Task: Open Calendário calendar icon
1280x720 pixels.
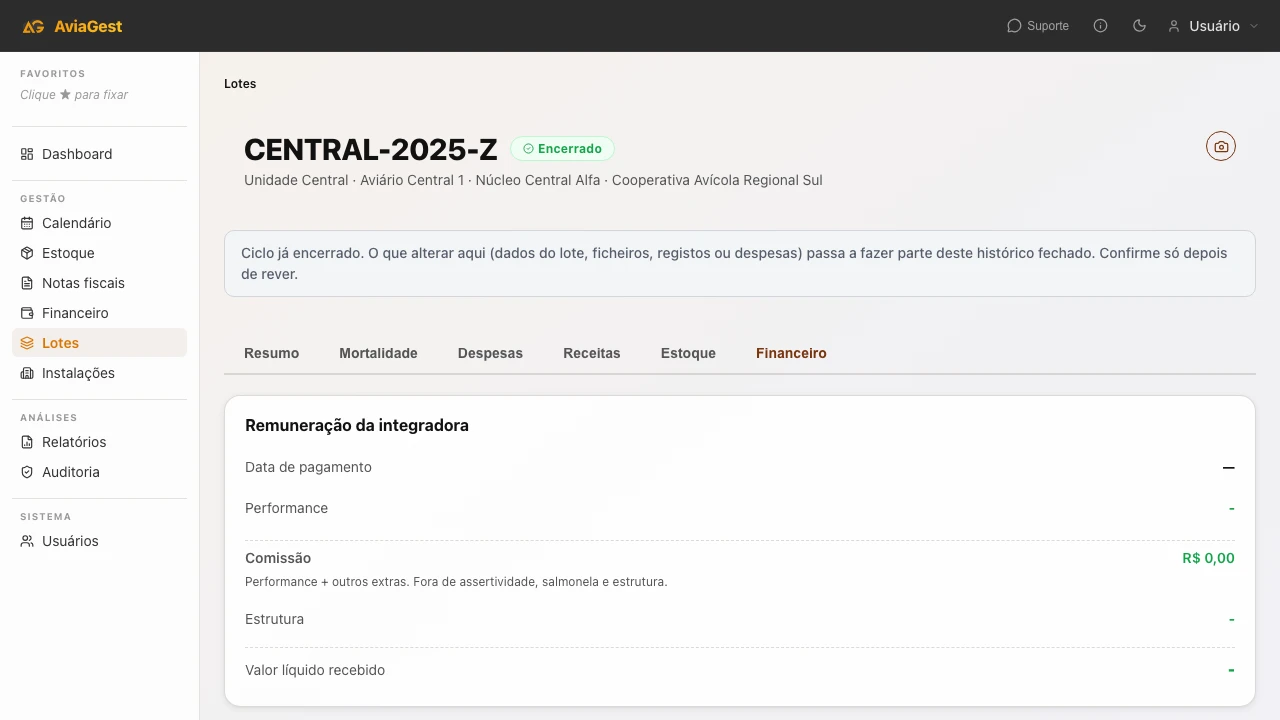Action: point(27,223)
